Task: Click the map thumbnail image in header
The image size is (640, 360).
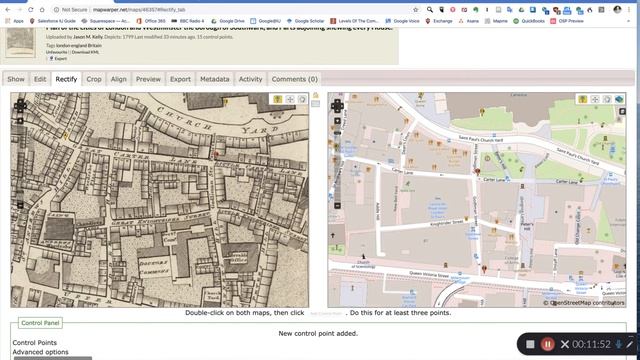Action: [x=20, y=42]
